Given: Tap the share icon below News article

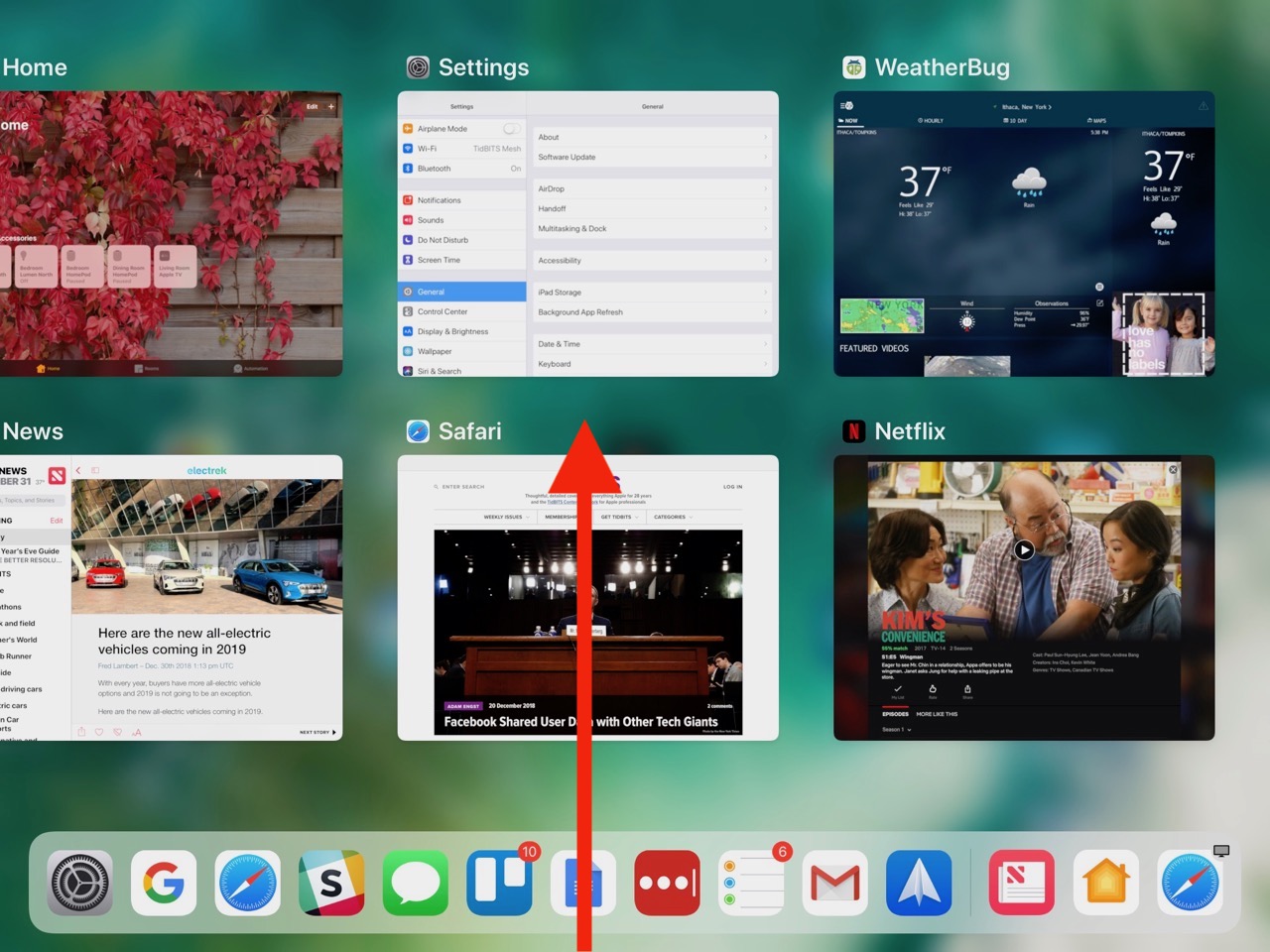Looking at the screenshot, I should (81, 732).
